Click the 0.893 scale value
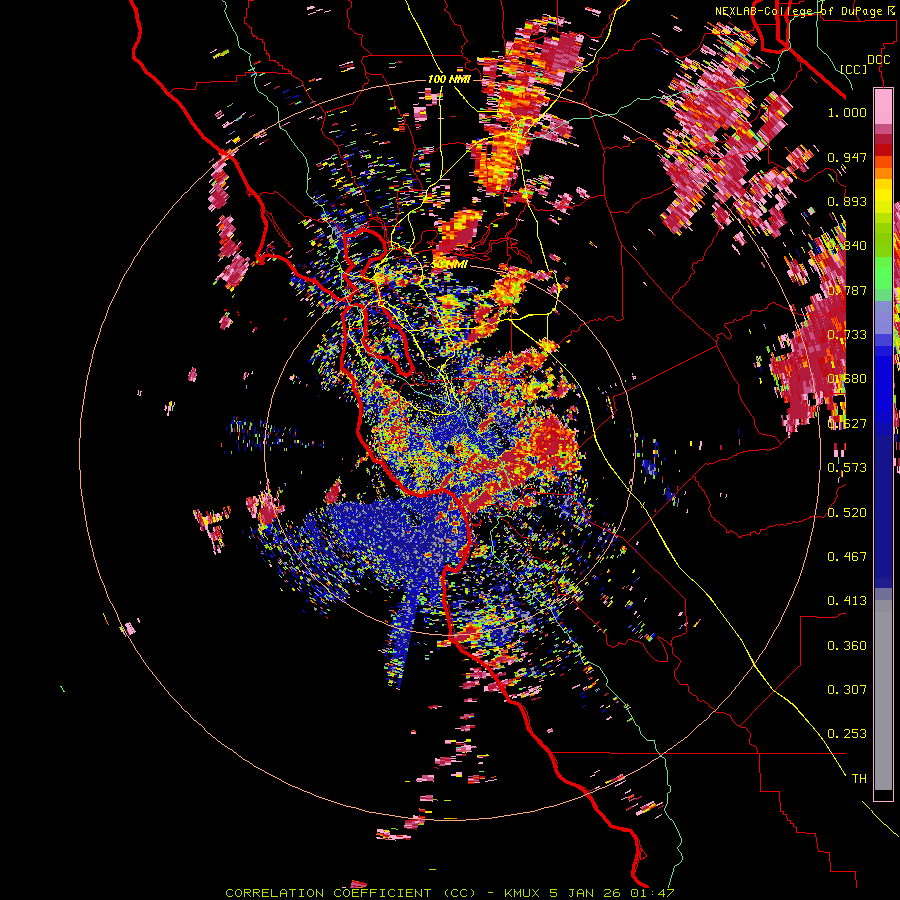900x900 pixels. pos(847,201)
